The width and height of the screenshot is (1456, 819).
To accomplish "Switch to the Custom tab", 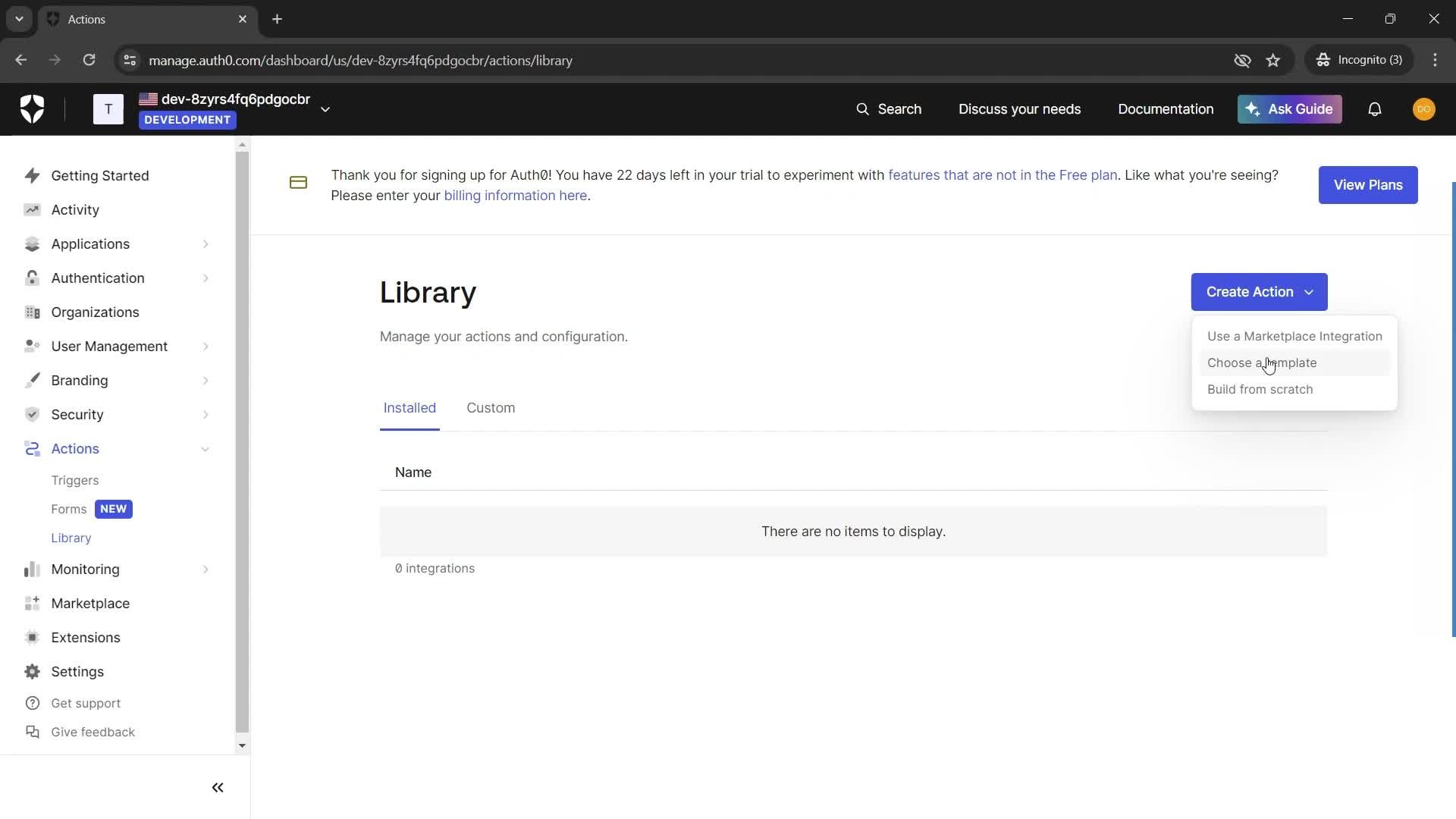I will coord(491,408).
